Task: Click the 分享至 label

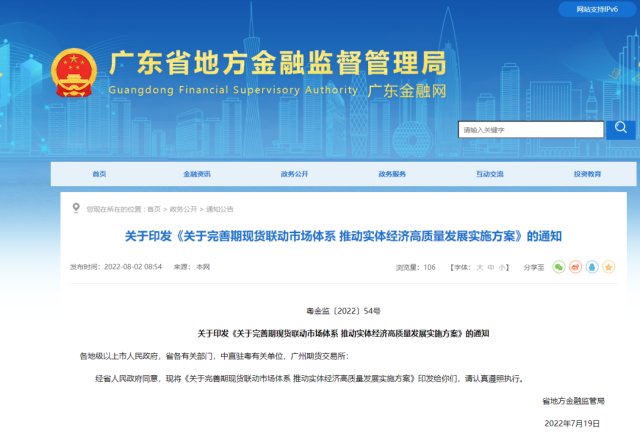Action: click(x=534, y=267)
